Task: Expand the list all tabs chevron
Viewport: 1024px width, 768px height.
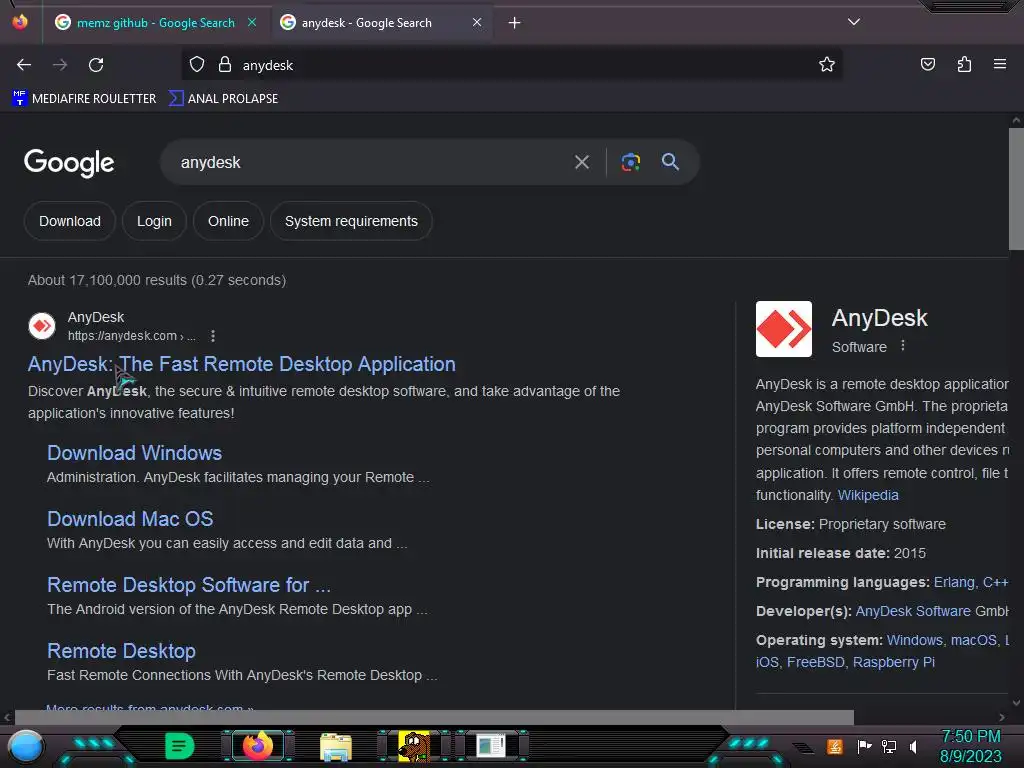Action: point(854,22)
